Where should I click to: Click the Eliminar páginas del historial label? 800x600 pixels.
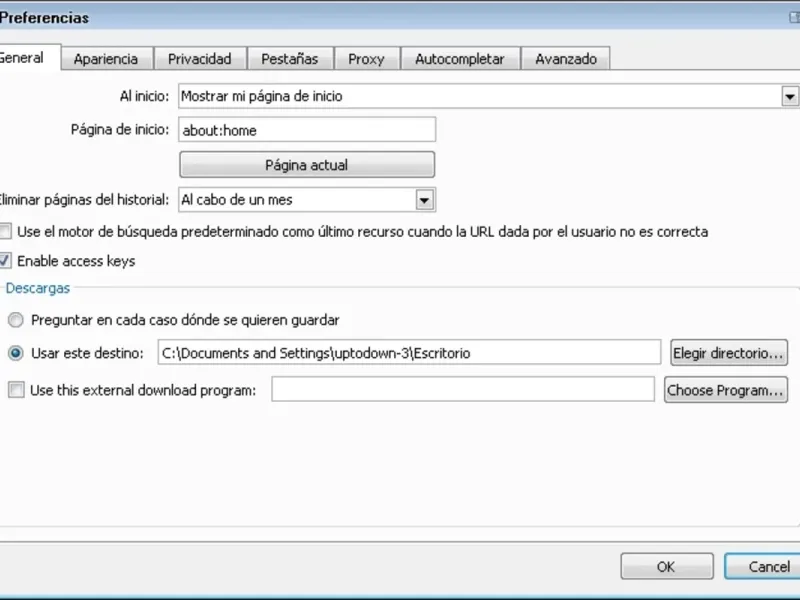(x=84, y=200)
